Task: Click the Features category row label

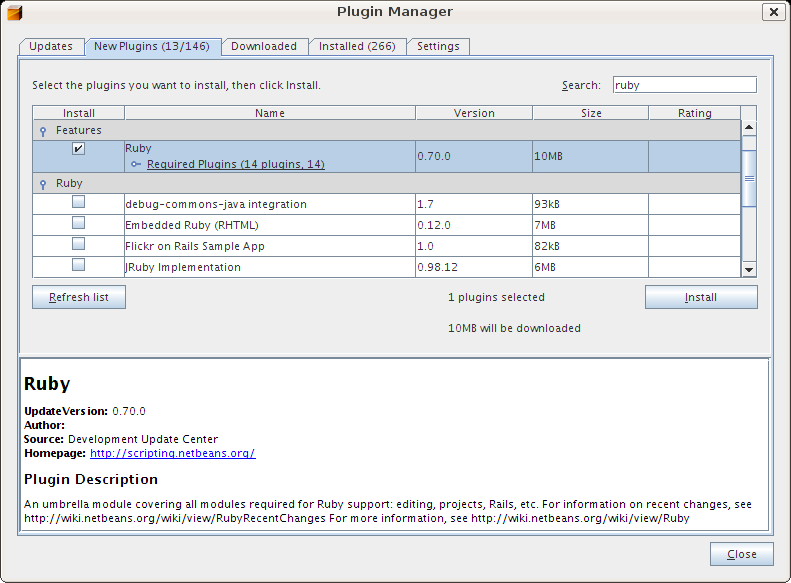Action: 79,130
